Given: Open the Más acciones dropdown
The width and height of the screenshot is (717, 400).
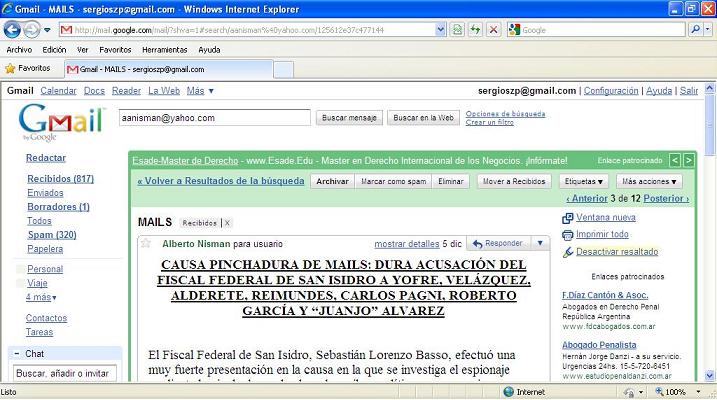Looking at the screenshot, I should point(649,181).
